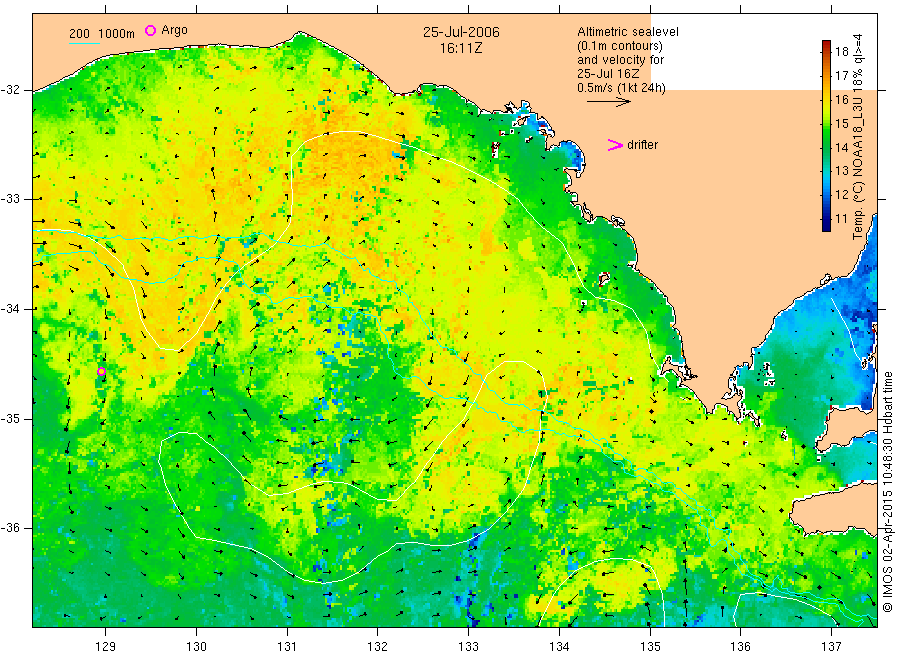Click the 25-Jul 16Z text line

click(608, 74)
